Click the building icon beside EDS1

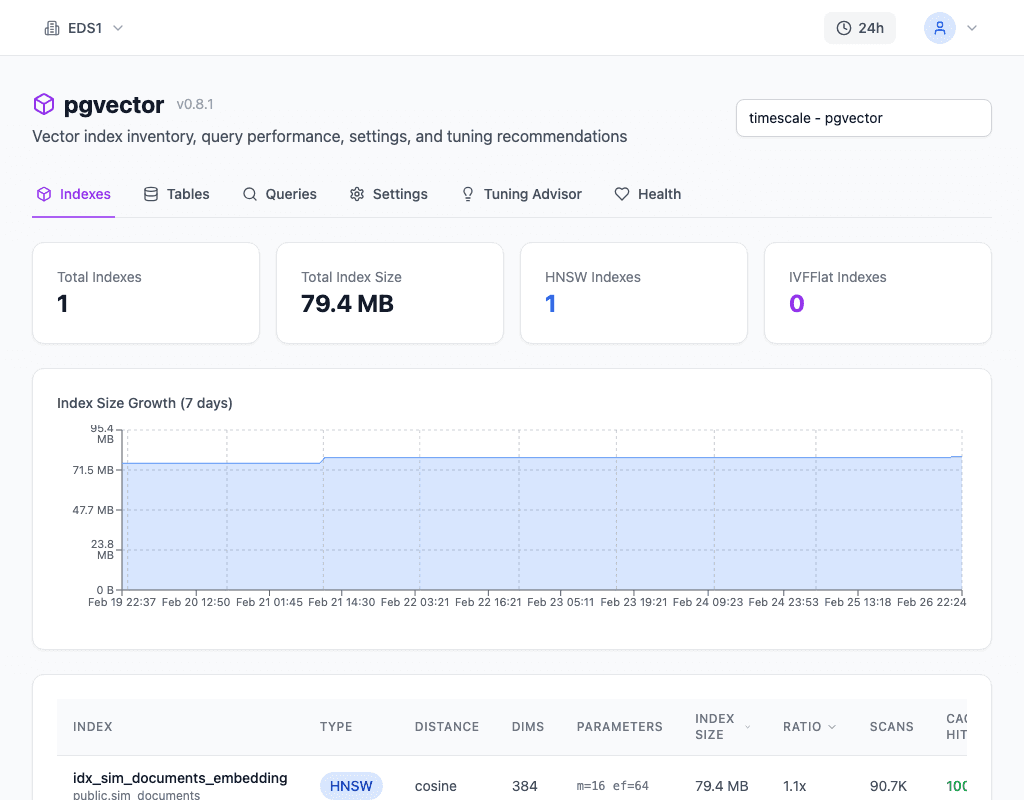click(x=52, y=28)
